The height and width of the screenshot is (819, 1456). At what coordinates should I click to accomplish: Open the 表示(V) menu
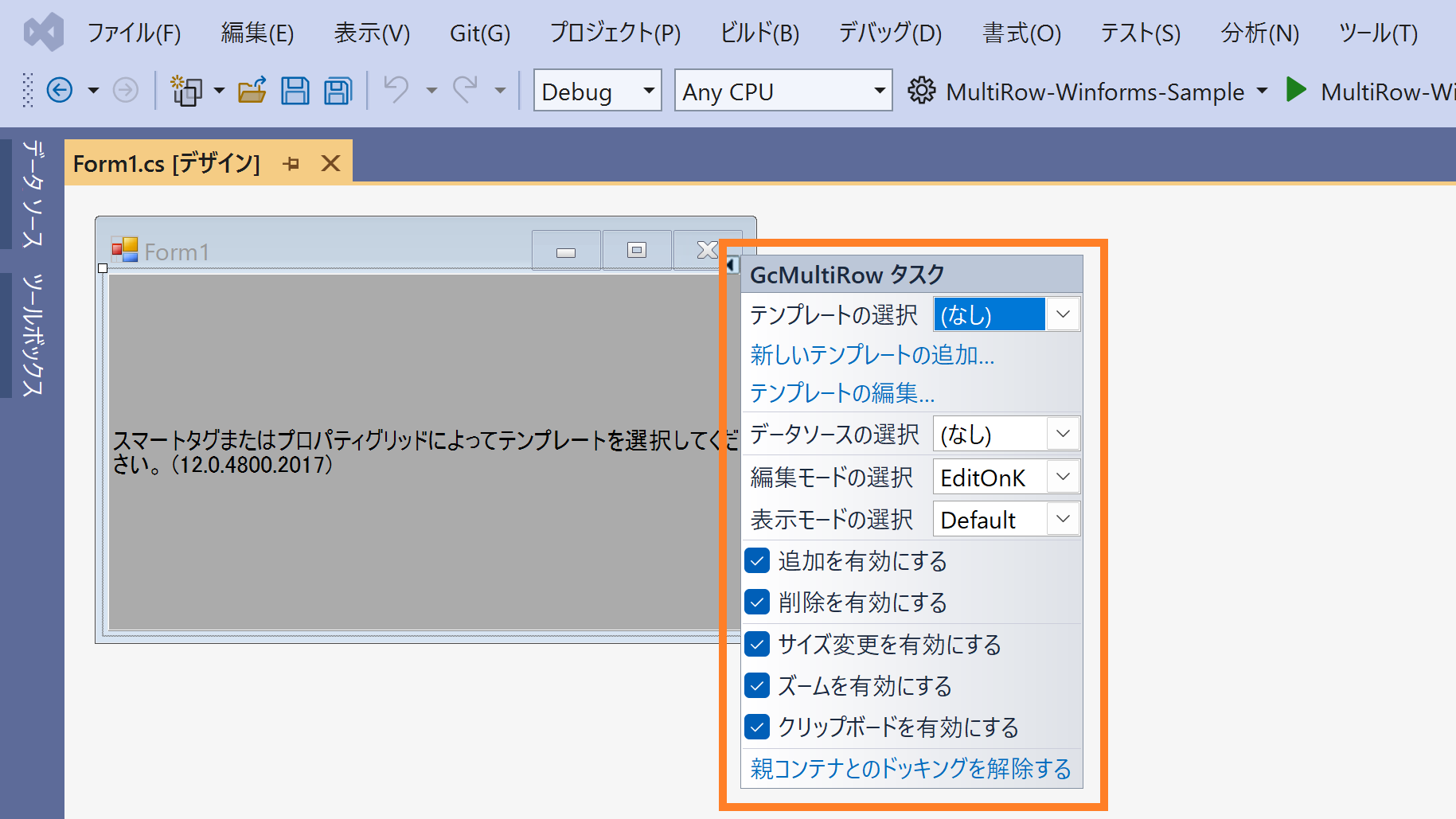372,33
